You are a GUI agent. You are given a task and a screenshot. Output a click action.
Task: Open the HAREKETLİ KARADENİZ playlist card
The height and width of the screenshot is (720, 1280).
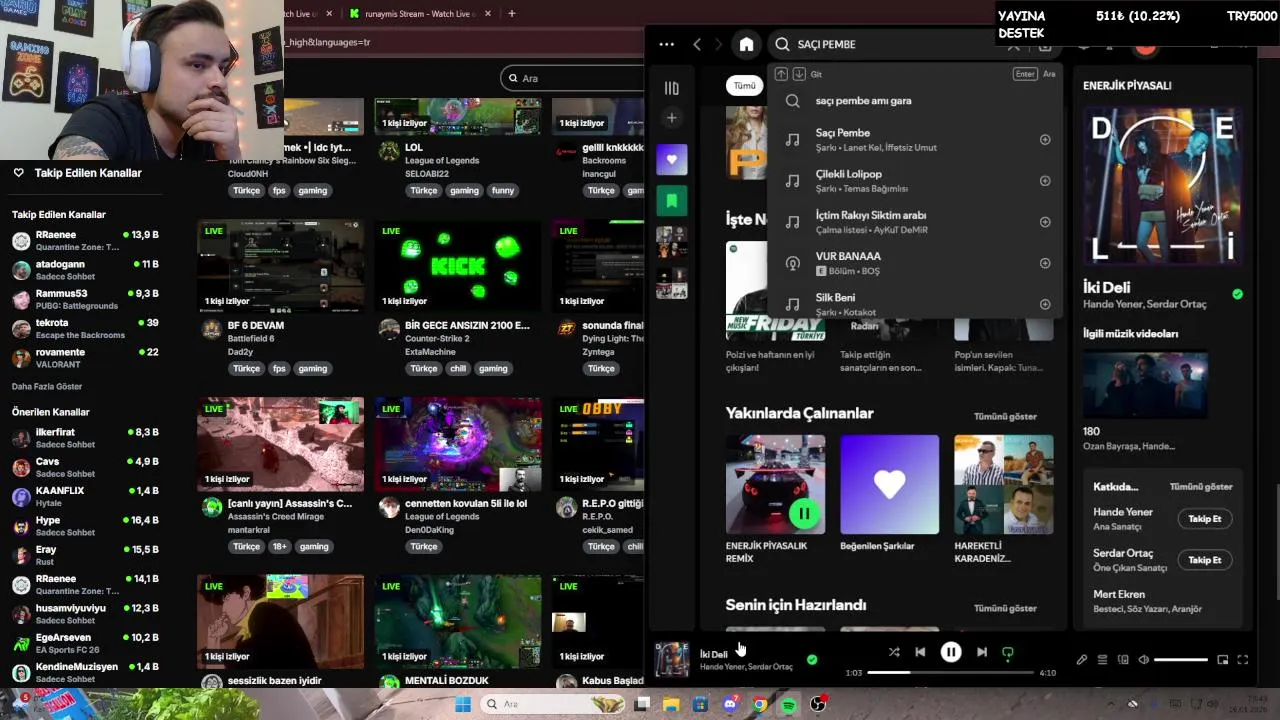(1004, 499)
